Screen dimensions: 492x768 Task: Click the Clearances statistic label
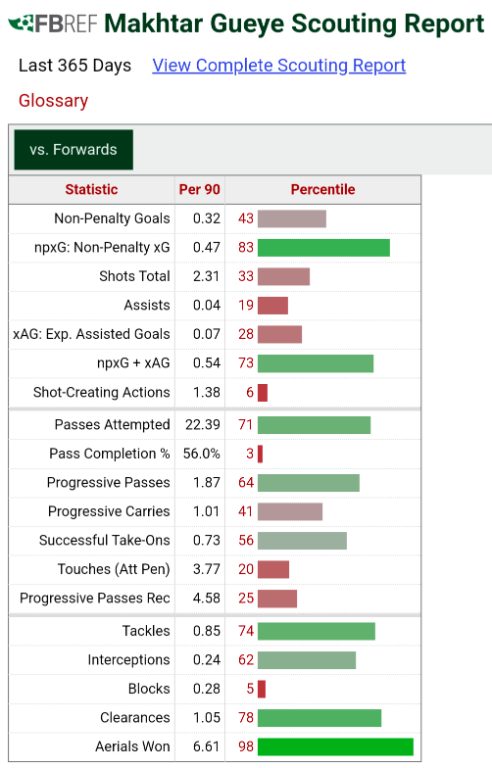point(135,718)
